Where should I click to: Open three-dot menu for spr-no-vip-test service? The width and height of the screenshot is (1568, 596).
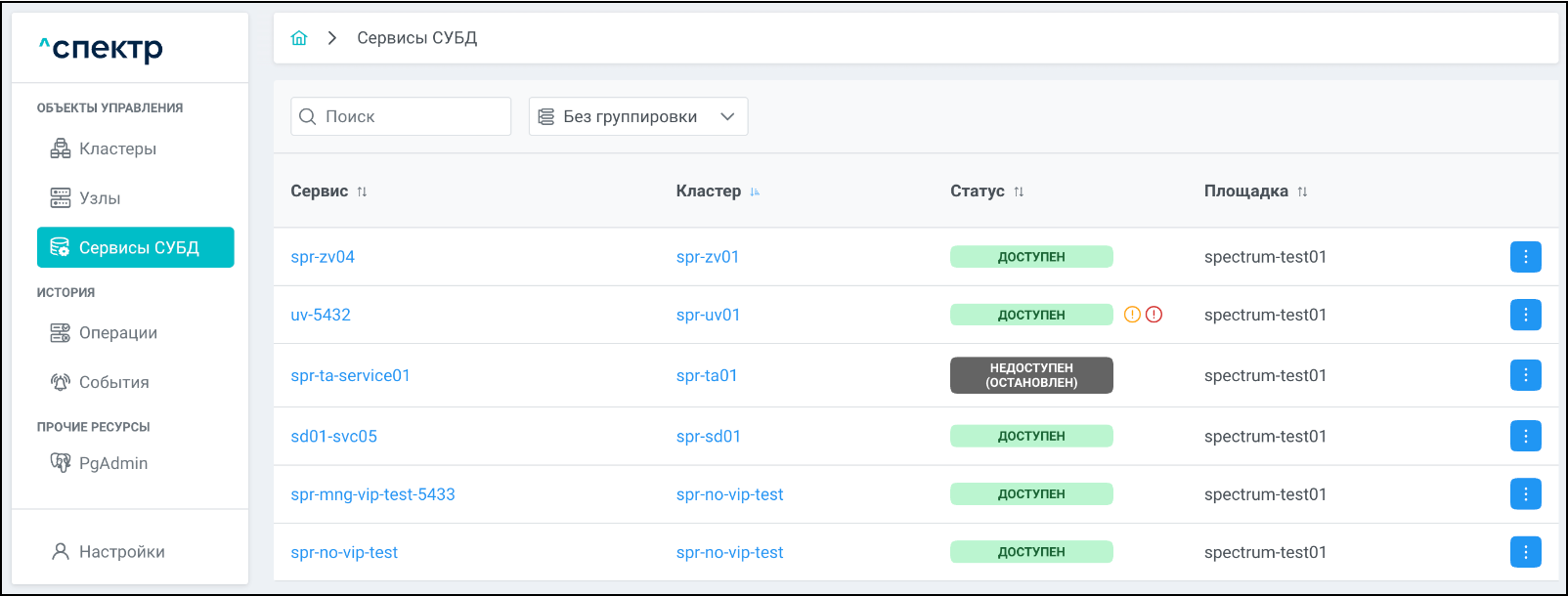click(x=1525, y=552)
